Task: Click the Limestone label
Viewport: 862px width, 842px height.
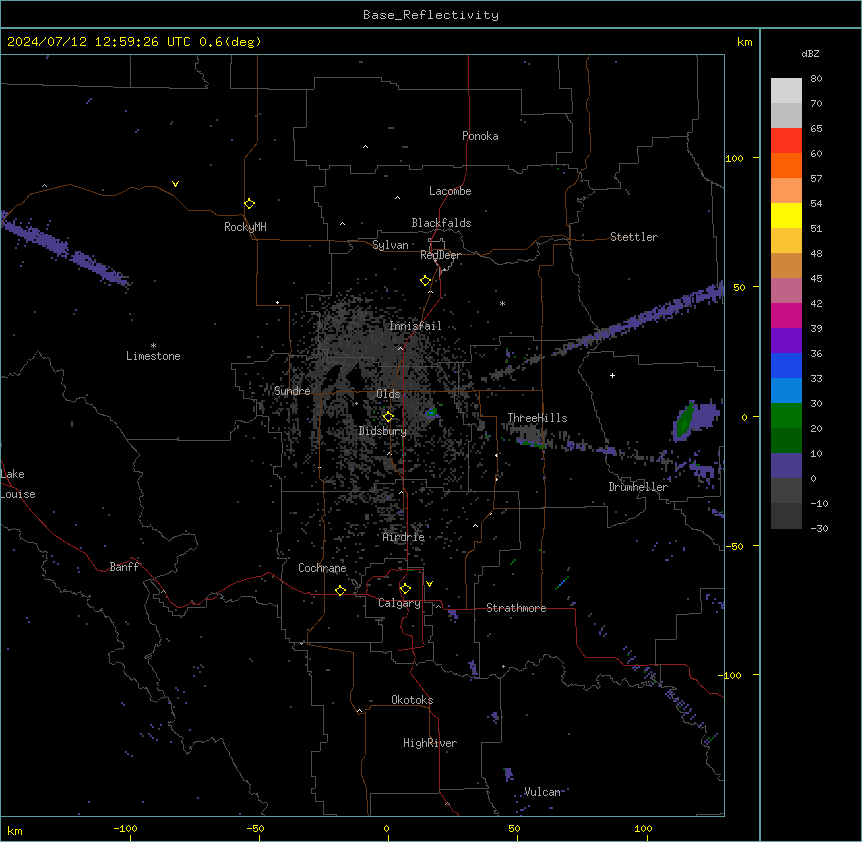Action: pos(153,356)
